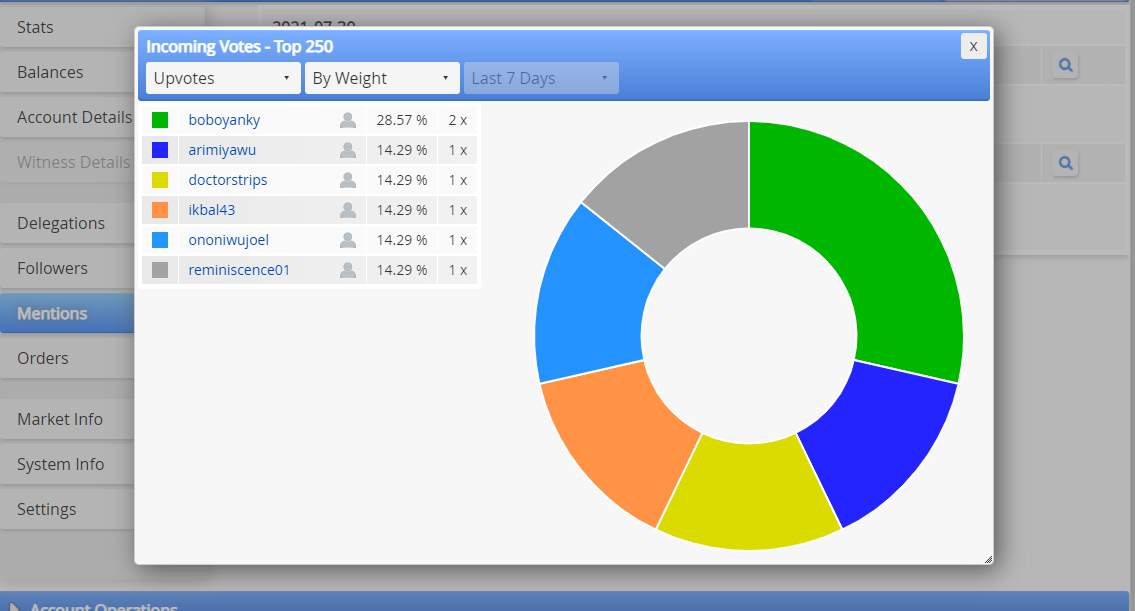Click the 1 x count for reminiscence01
The width and height of the screenshot is (1135, 611).
click(x=457, y=270)
